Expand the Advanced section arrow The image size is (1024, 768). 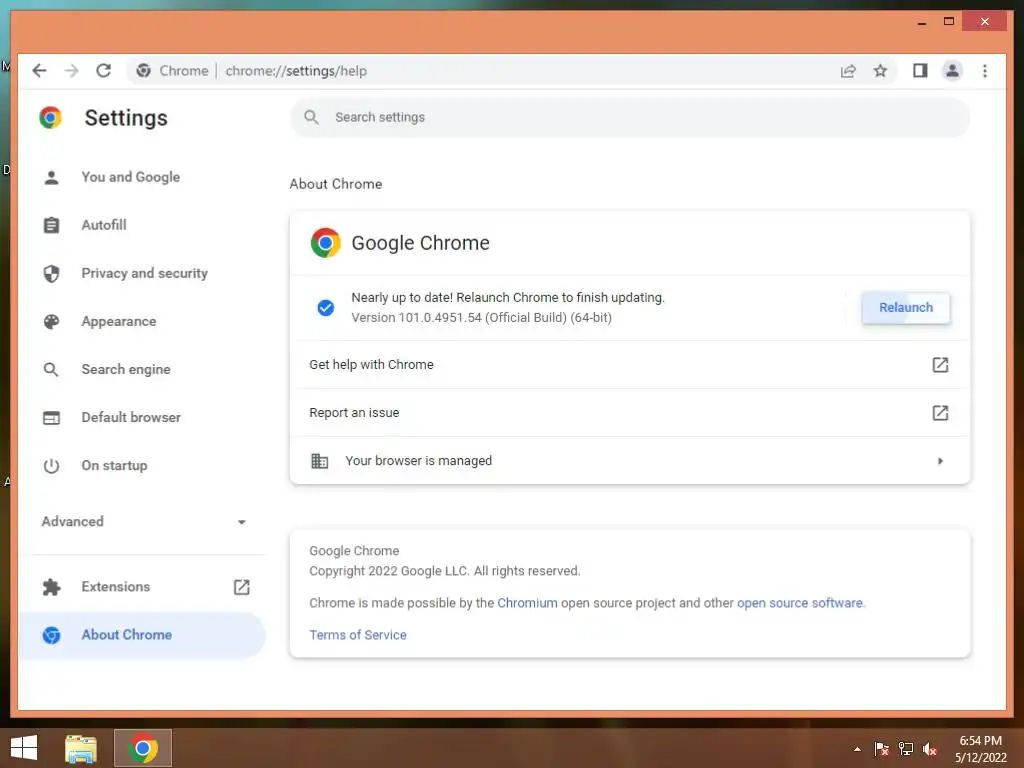tap(242, 522)
